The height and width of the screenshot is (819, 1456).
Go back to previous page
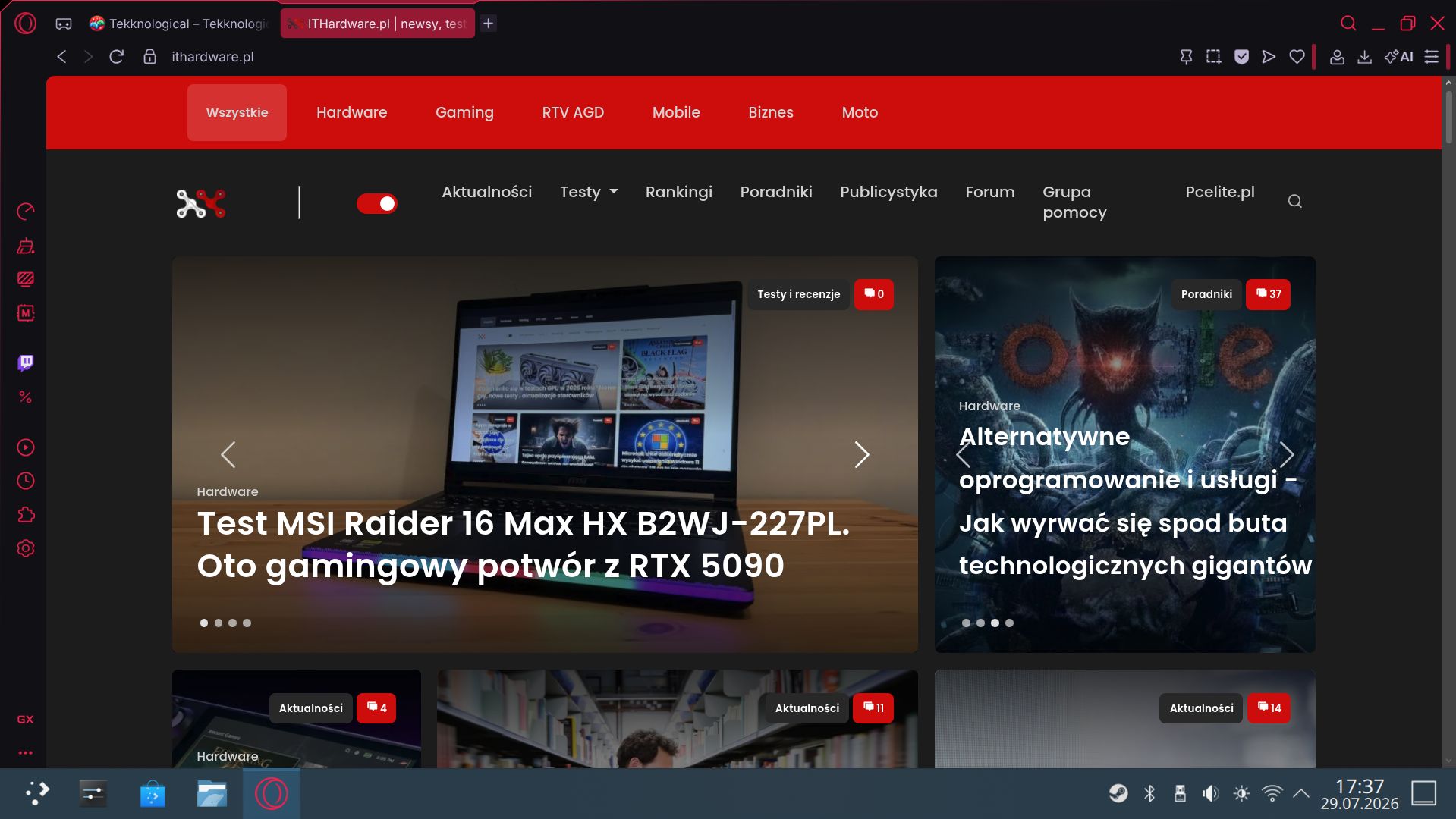(x=62, y=57)
